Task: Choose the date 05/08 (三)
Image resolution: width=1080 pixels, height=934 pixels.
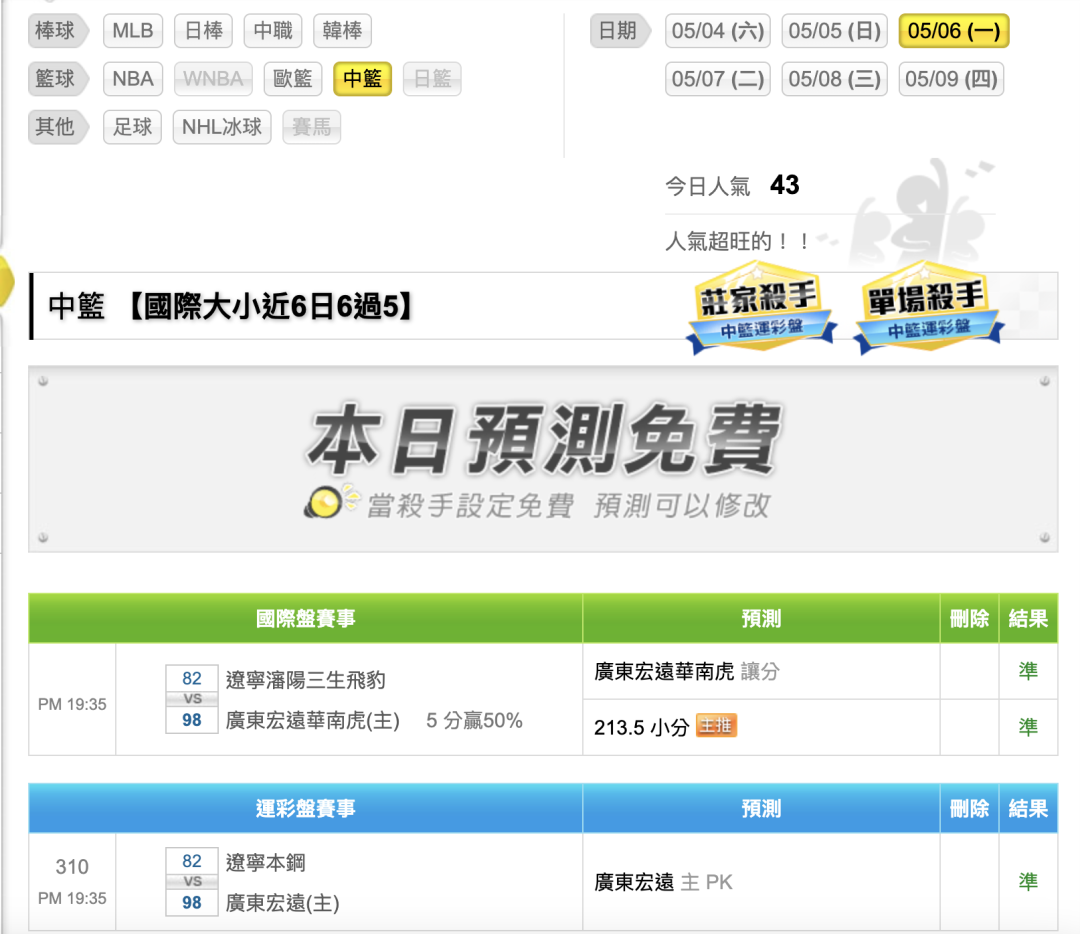Action: [835, 79]
